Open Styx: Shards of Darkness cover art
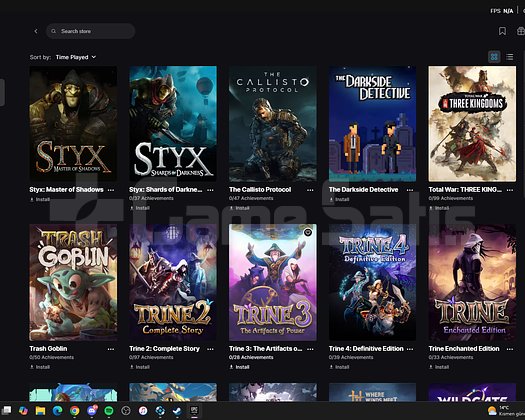 [x=173, y=124]
